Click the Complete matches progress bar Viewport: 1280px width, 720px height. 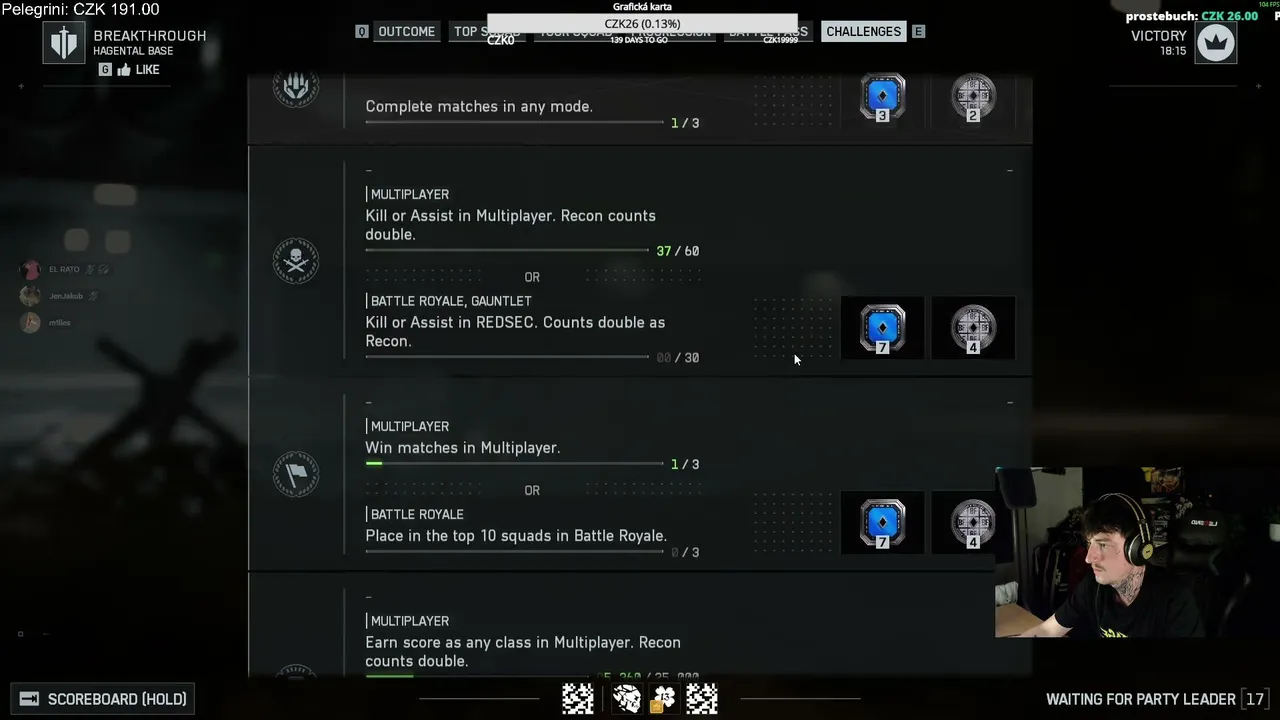[x=514, y=123]
